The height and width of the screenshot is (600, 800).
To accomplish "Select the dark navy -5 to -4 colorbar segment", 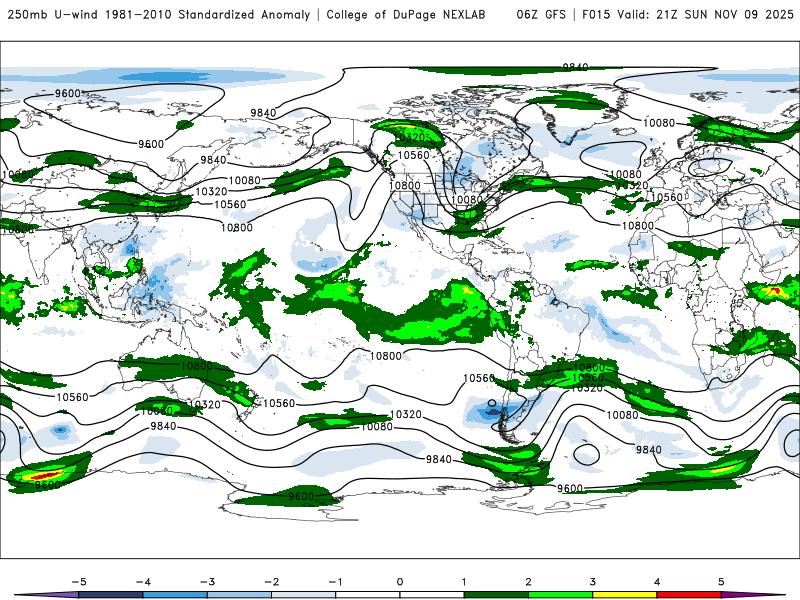I will (111, 595).
